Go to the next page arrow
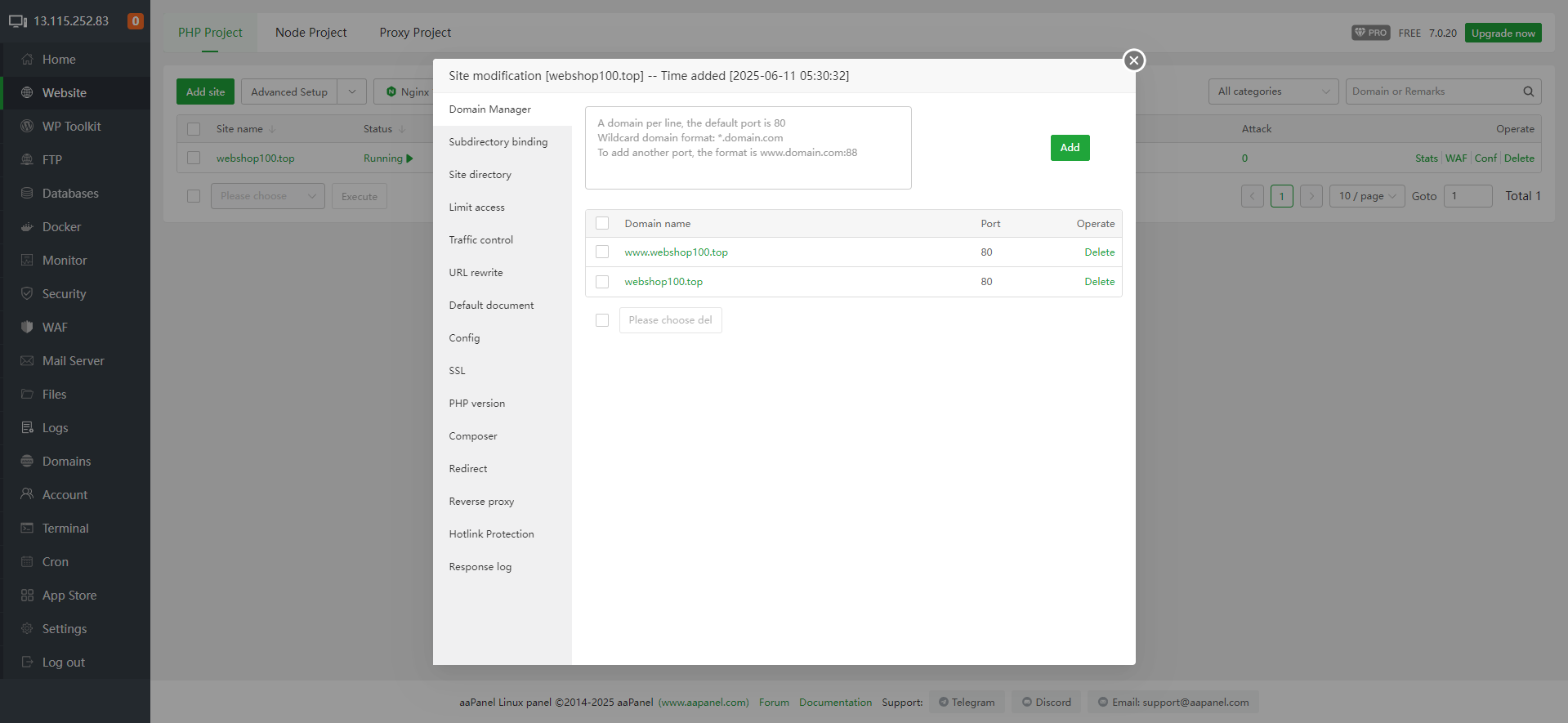 coord(1311,196)
